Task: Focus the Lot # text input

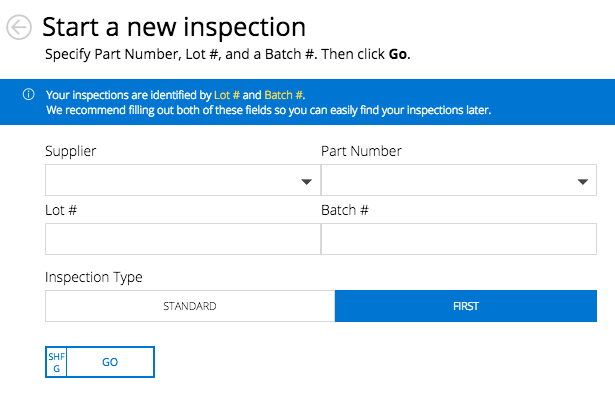Action: pyautogui.click(x=182, y=239)
